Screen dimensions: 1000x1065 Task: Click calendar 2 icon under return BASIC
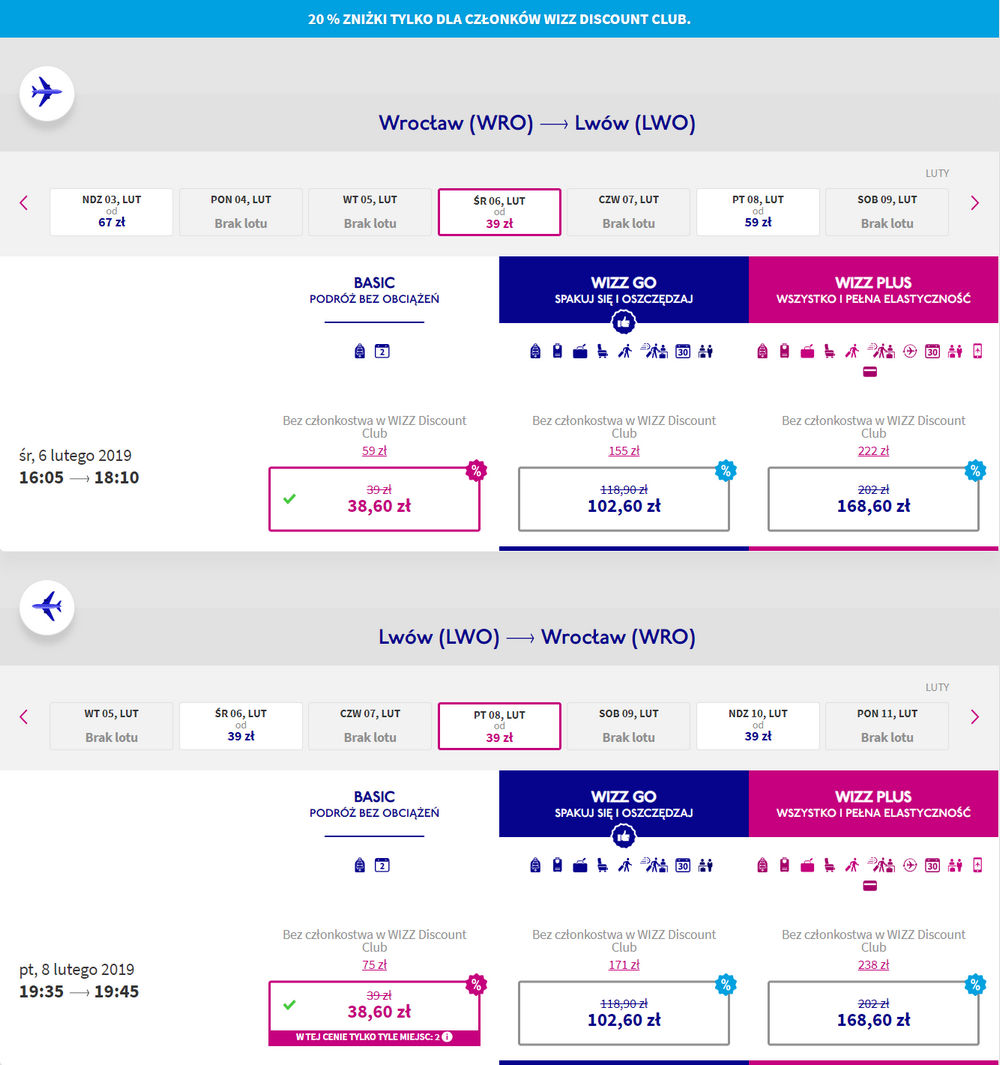click(382, 865)
